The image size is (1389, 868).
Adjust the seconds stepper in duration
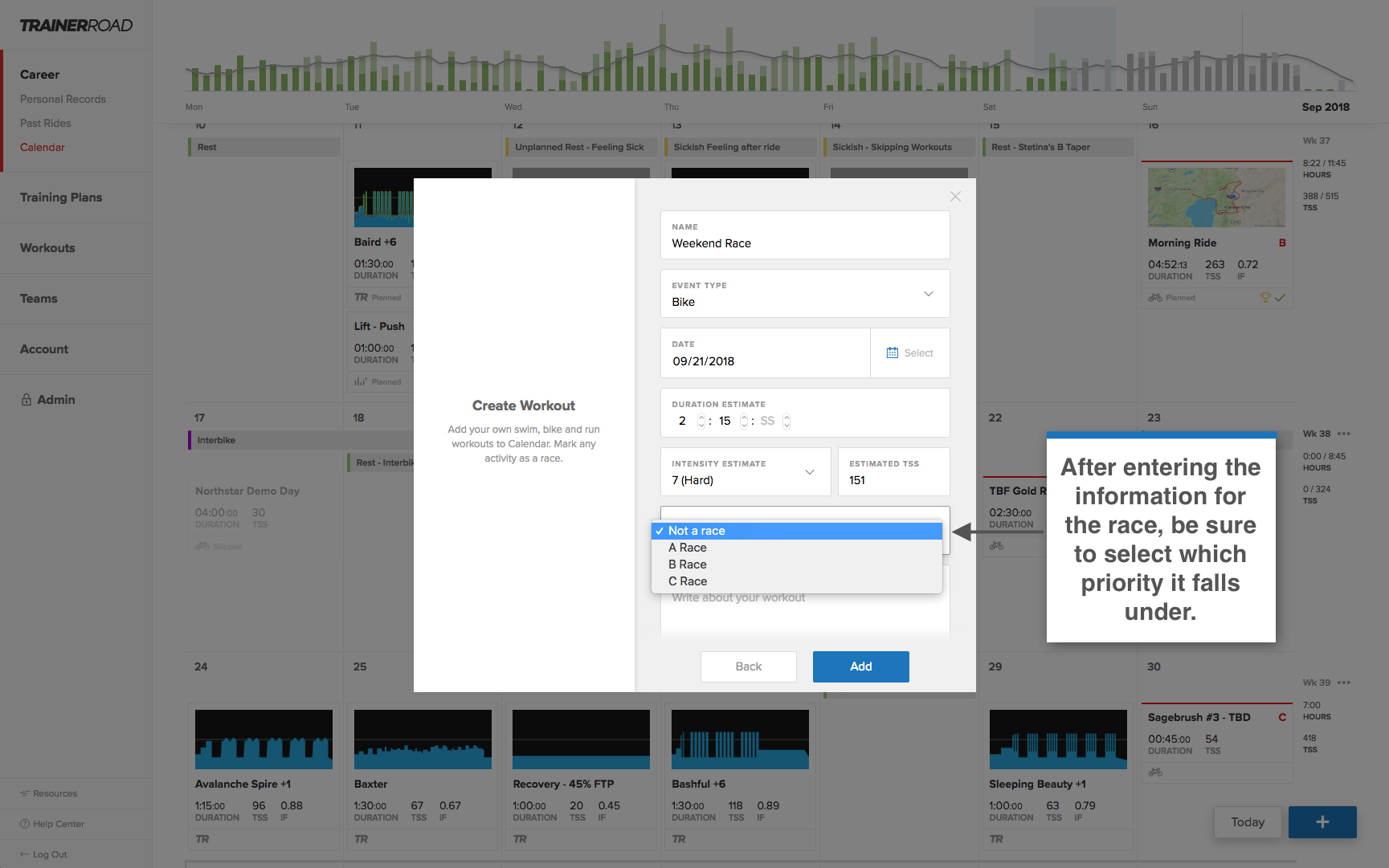(786, 422)
